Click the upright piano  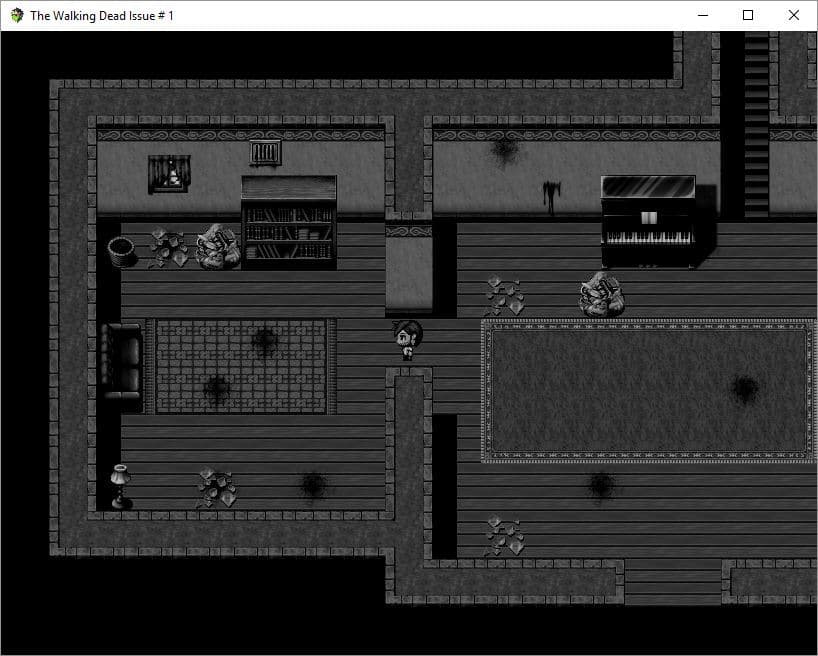point(648,221)
